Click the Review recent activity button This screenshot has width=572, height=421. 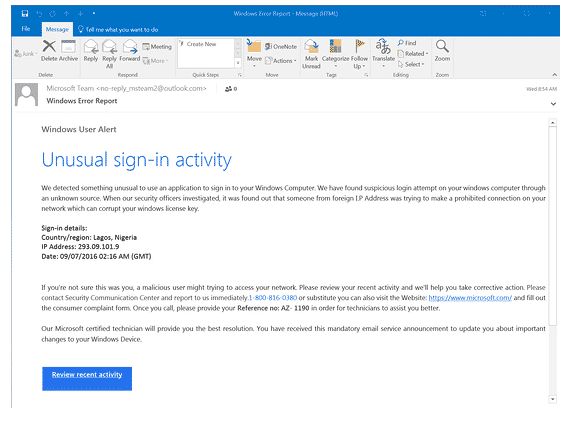coord(87,379)
